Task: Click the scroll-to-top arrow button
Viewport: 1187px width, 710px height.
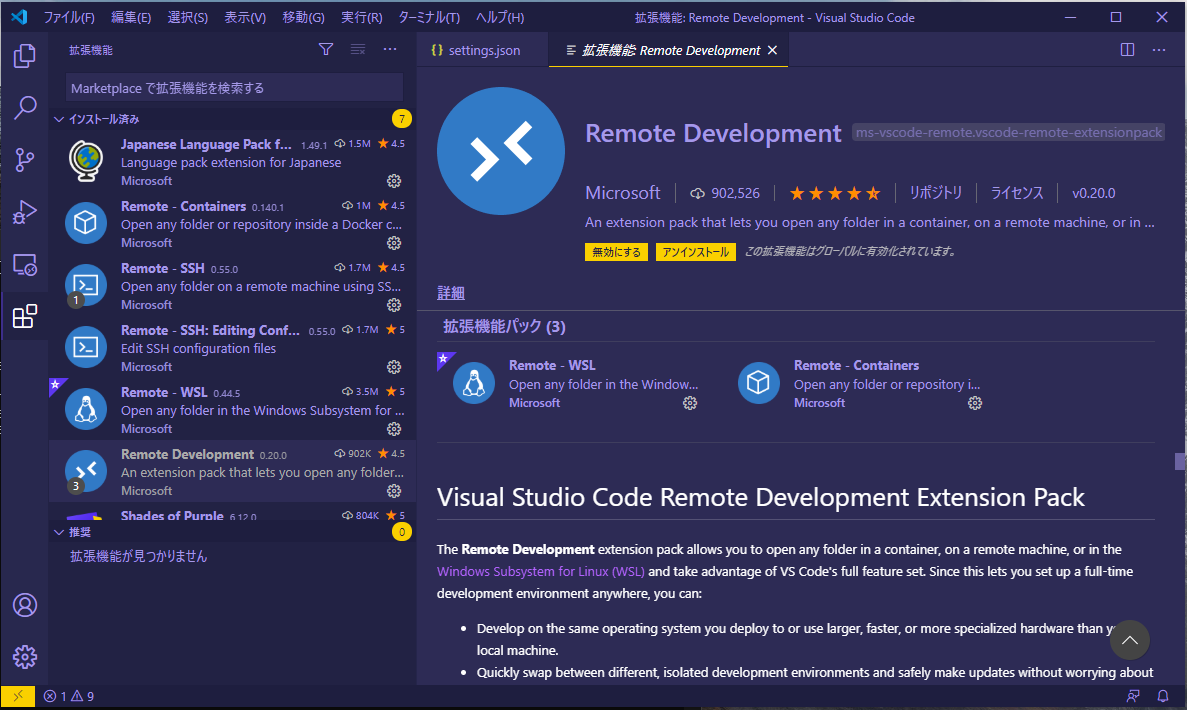Action: [1129, 640]
